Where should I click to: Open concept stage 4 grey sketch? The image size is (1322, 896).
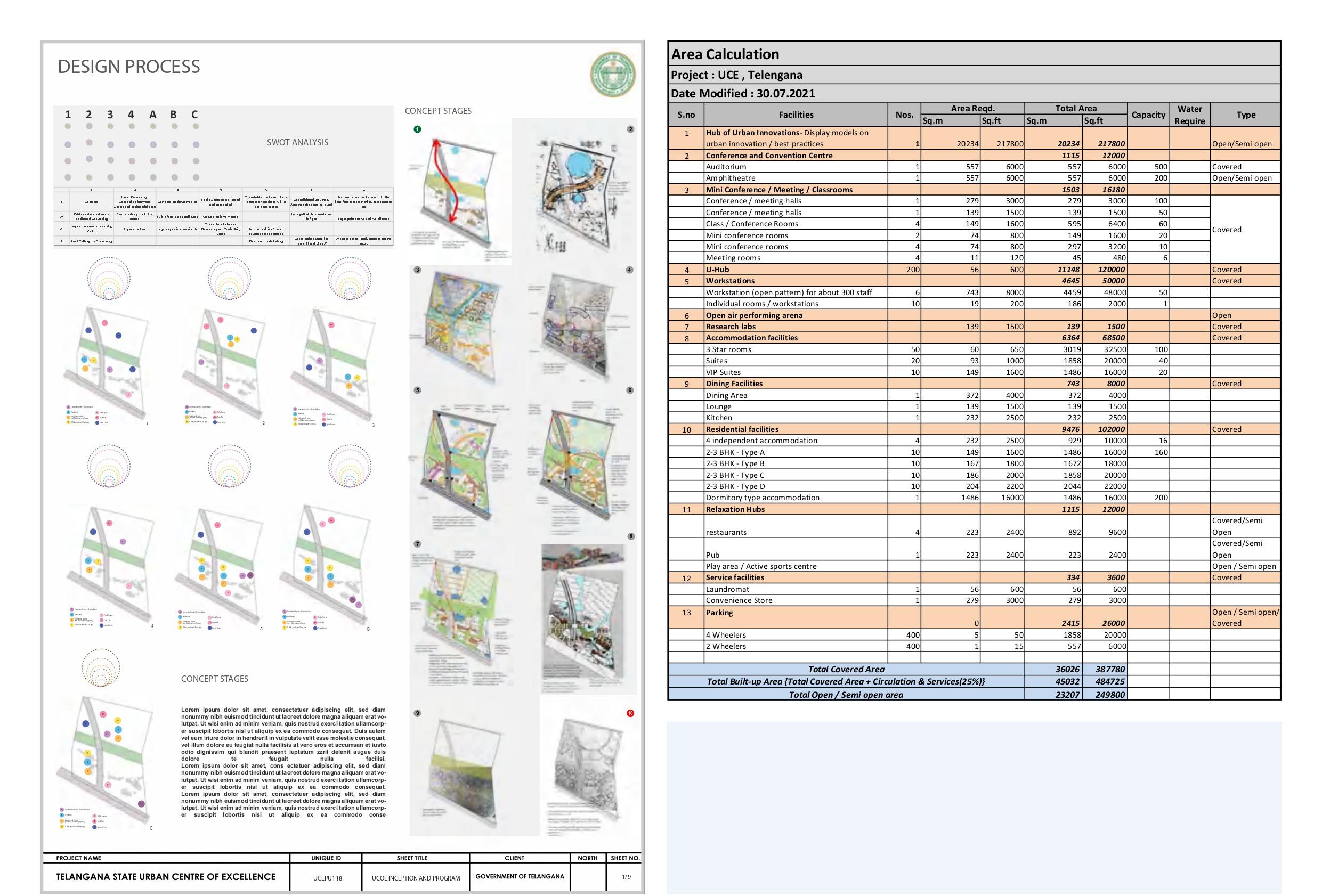pos(579,326)
